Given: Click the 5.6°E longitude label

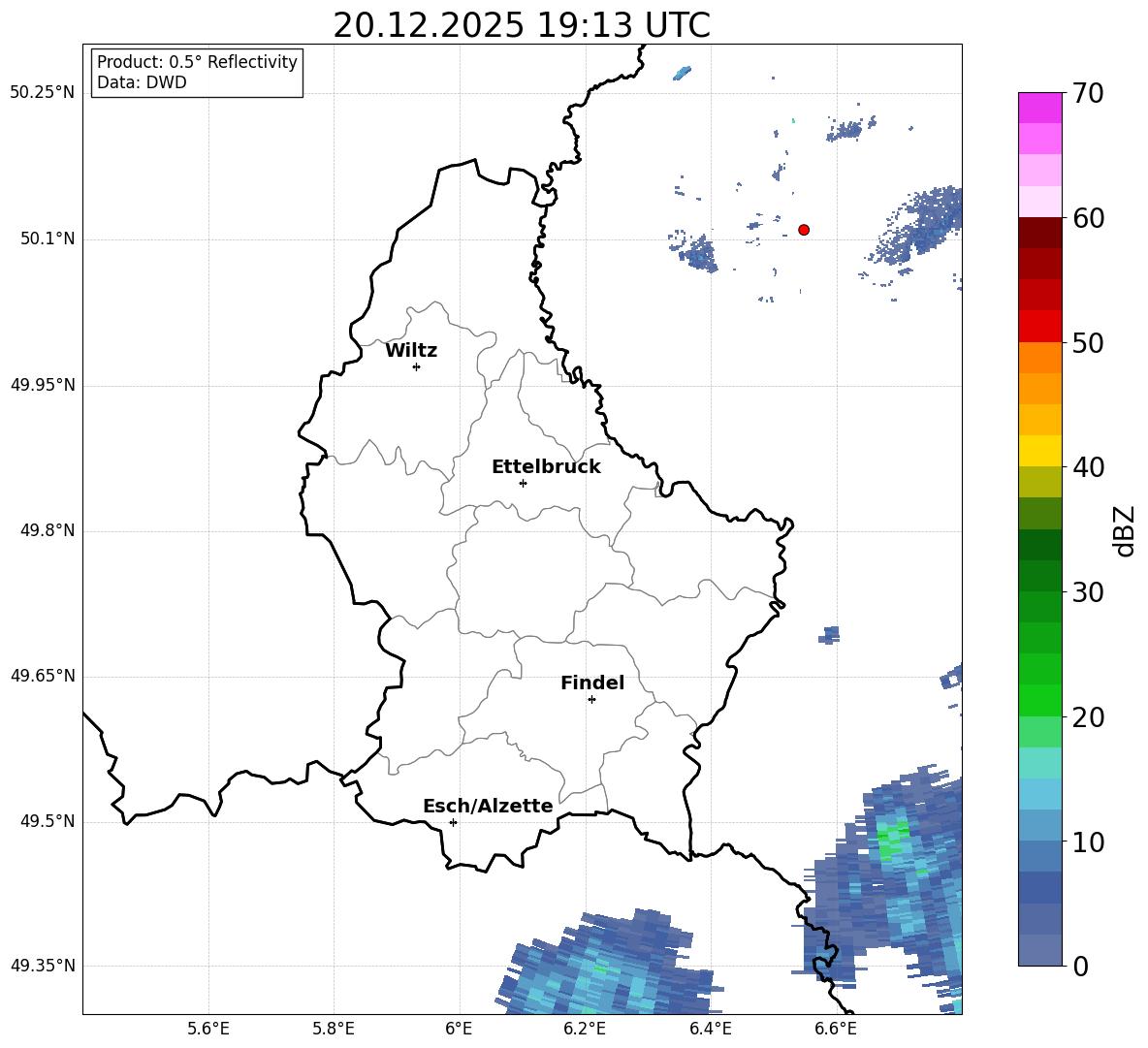Looking at the screenshot, I should click(208, 1029).
